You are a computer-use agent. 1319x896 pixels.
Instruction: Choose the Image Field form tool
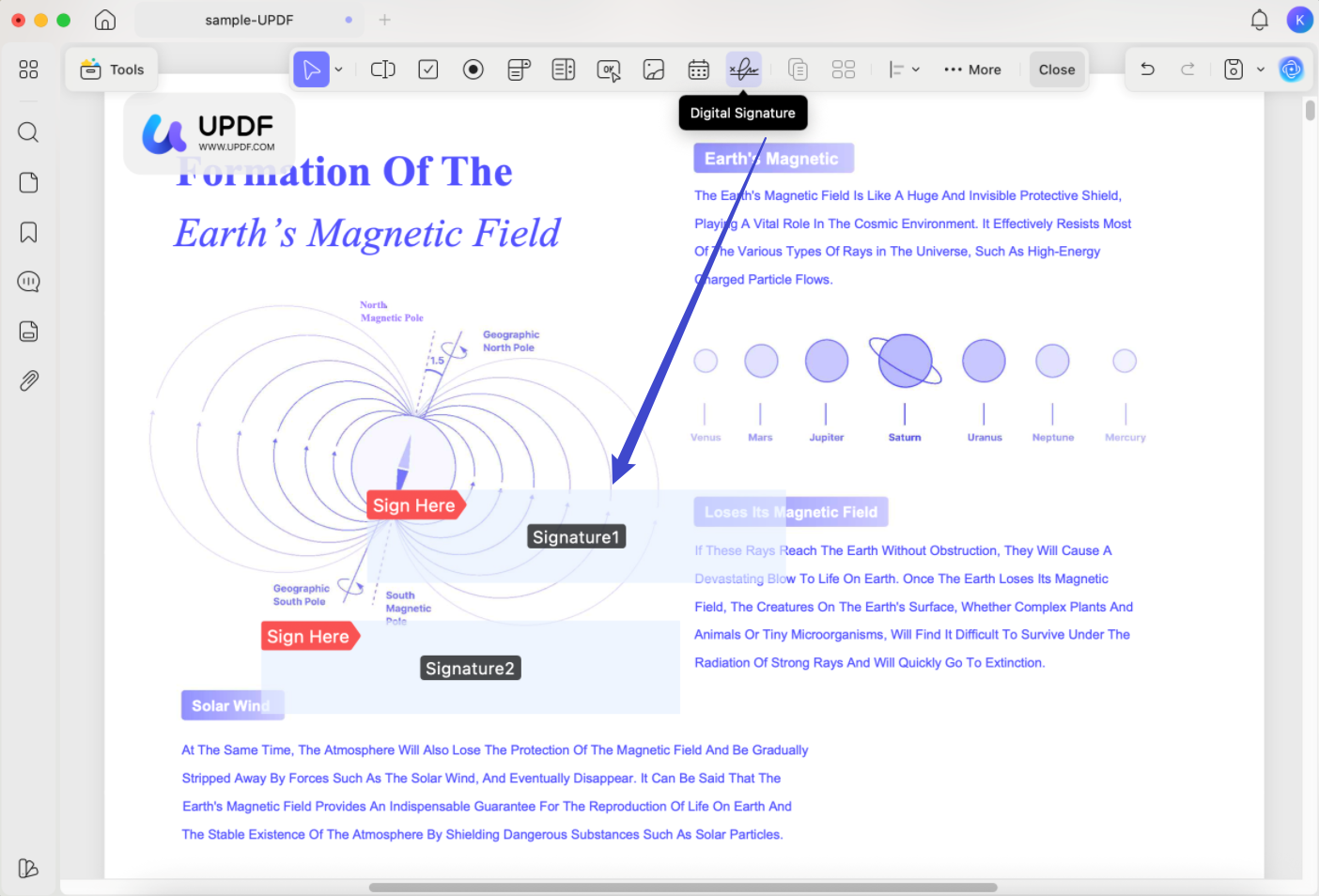pos(654,70)
